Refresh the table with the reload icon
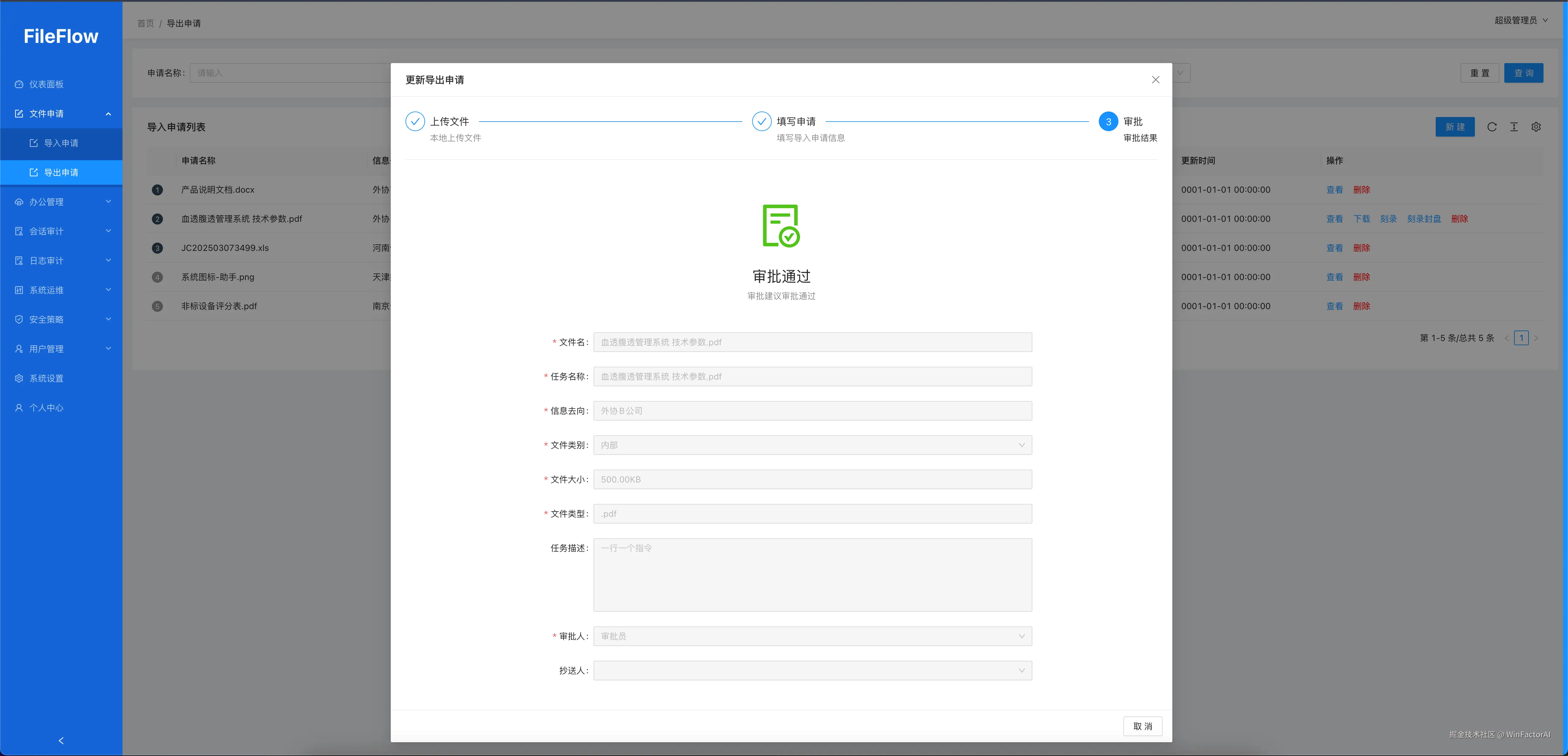 click(x=1492, y=127)
